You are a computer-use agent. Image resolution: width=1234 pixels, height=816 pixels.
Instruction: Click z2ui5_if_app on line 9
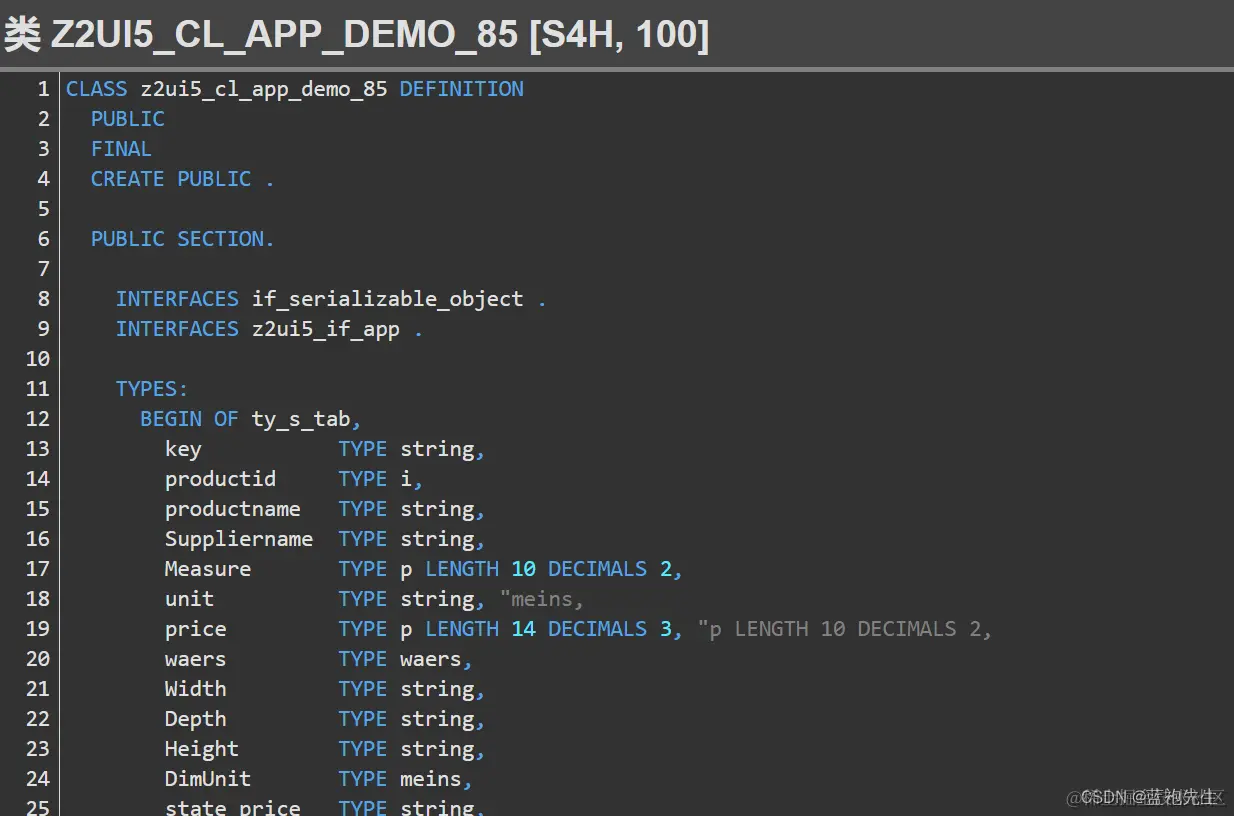tap(326, 329)
